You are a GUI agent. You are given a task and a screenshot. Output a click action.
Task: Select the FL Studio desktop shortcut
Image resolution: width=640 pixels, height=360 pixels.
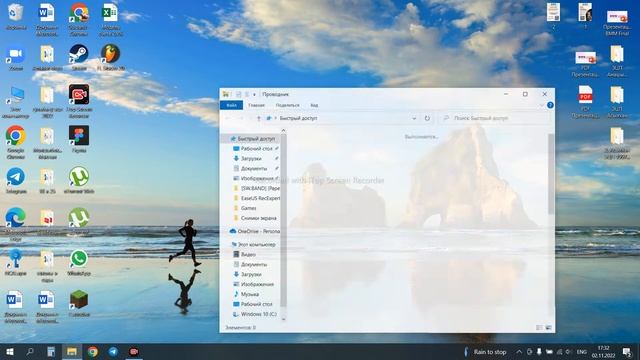pyautogui.click(x=111, y=58)
